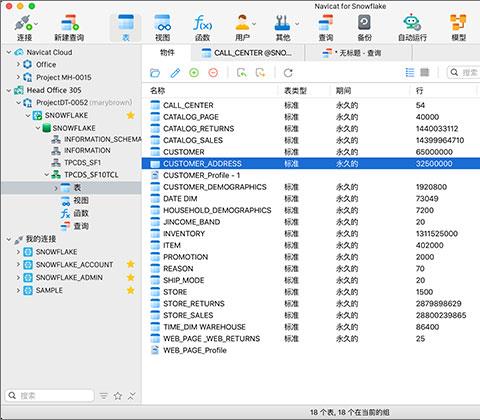Click the open table folder icon
480x420 pixels.
pyautogui.click(x=155, y=73)
